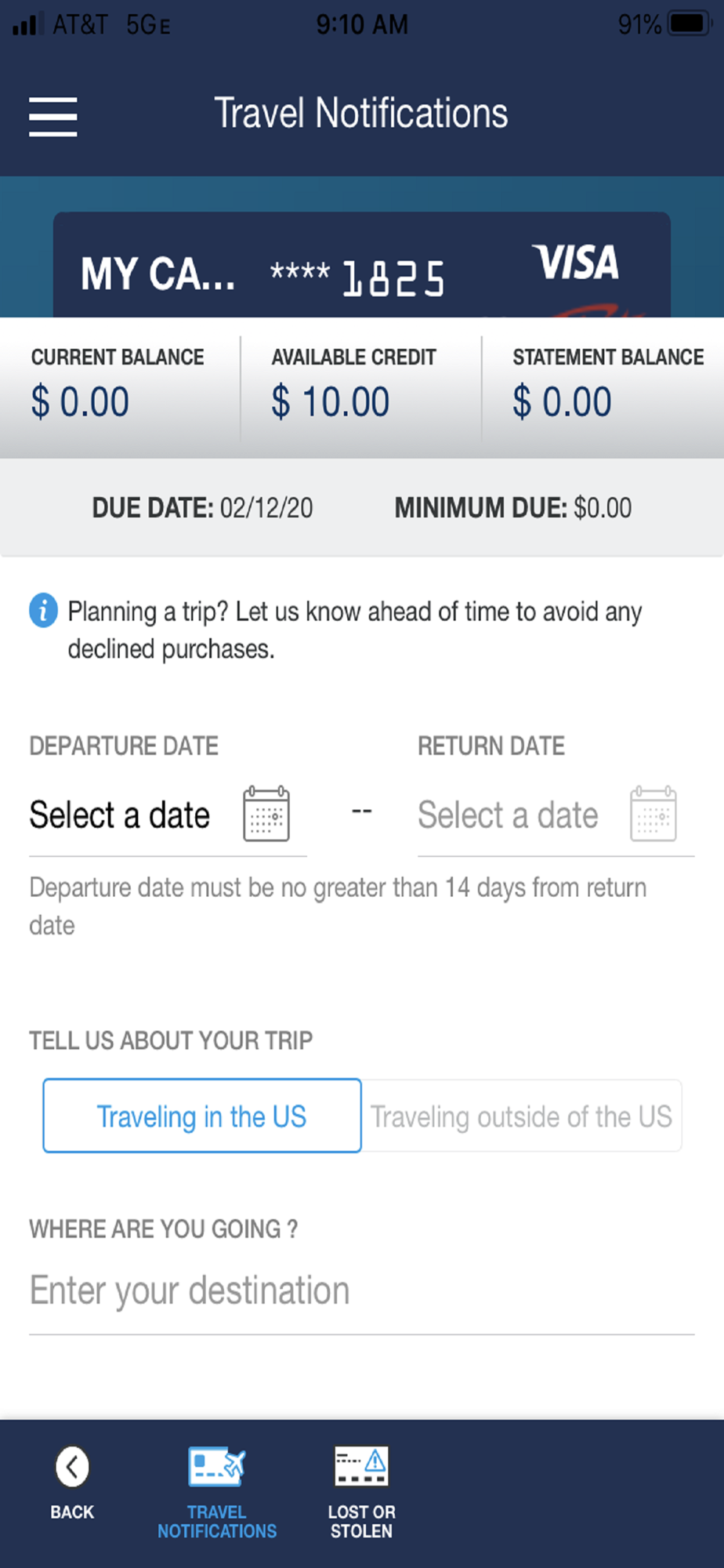Switch to Travel Notifications tab label
724x1568 pixels.
click(217, 1522)
